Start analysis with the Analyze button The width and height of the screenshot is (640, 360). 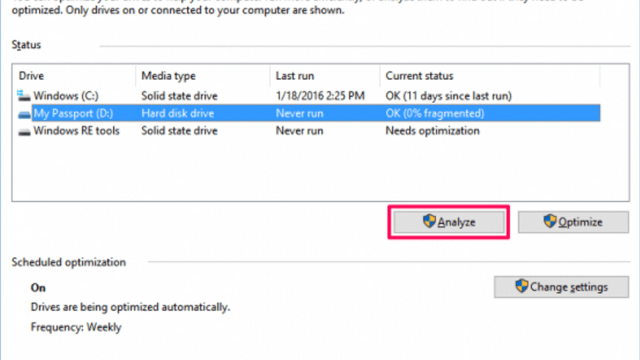coord(449,222)
